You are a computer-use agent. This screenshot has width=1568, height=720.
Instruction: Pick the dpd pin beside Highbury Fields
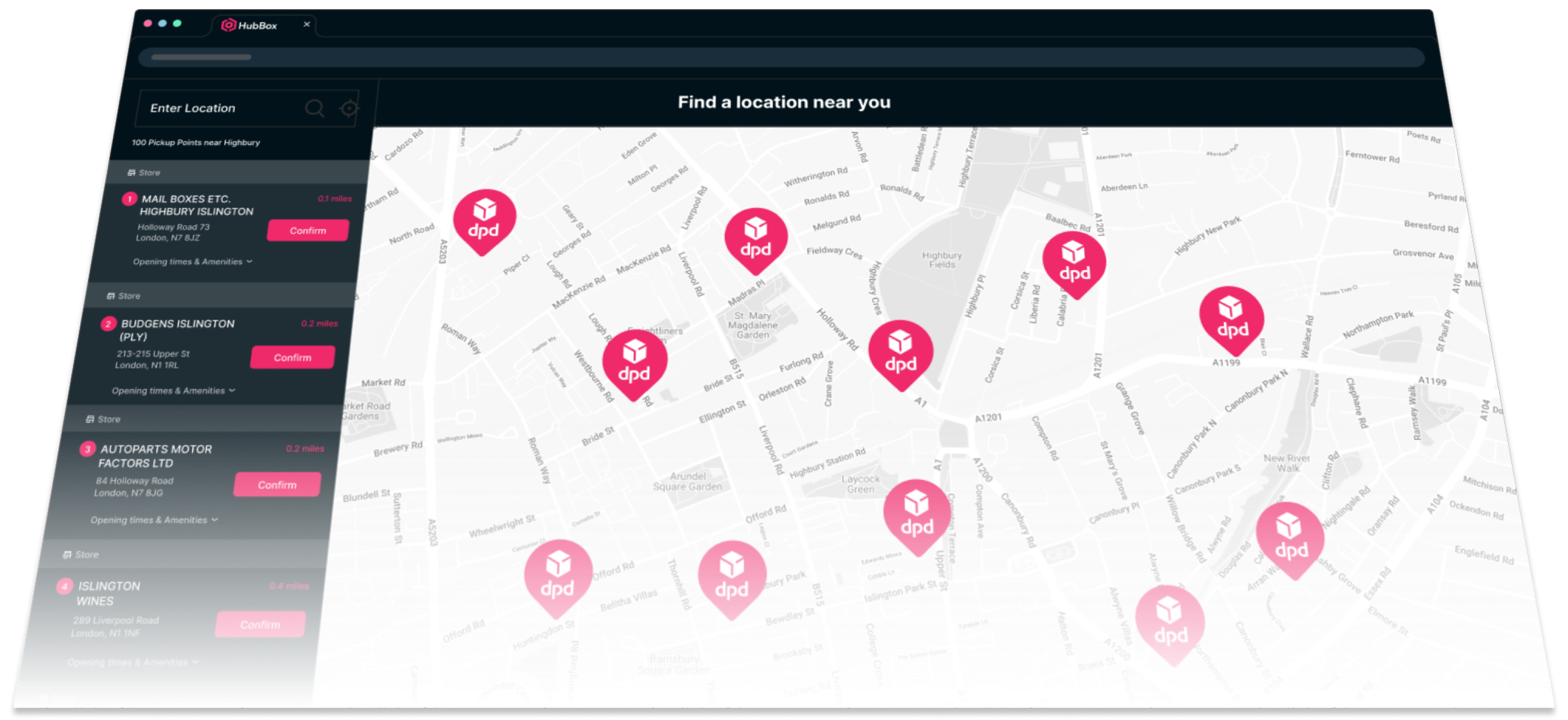901,355
